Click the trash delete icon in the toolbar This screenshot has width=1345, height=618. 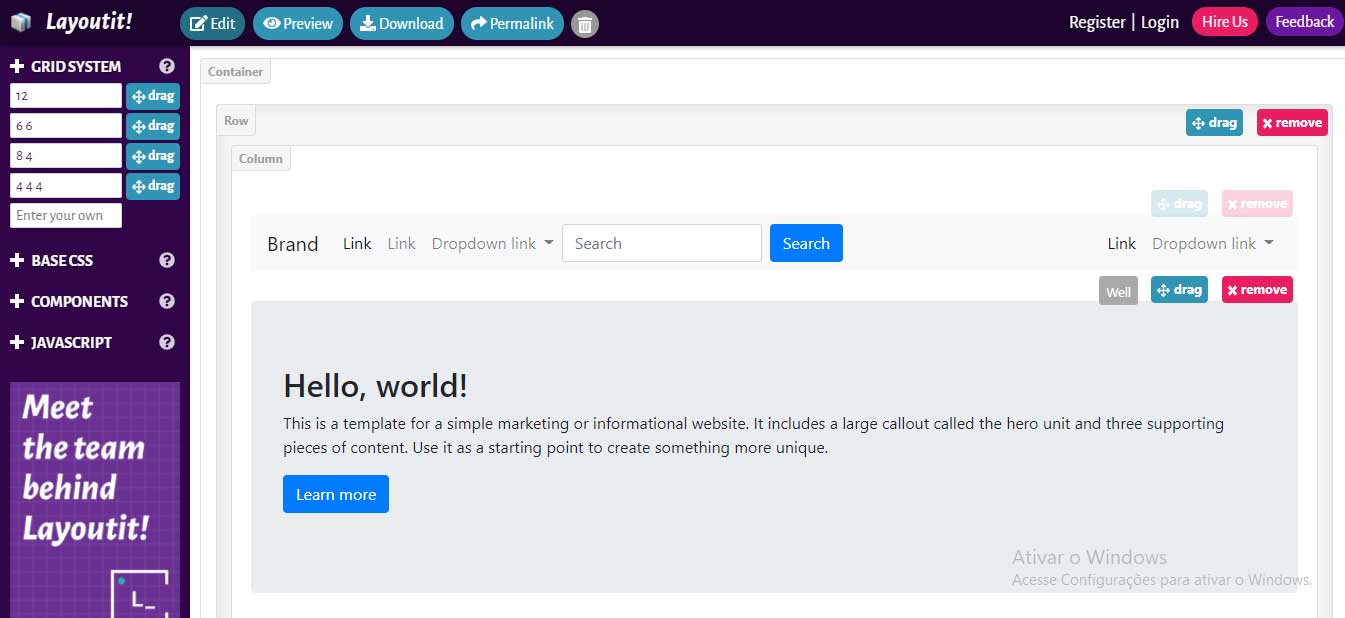point(585,22)
